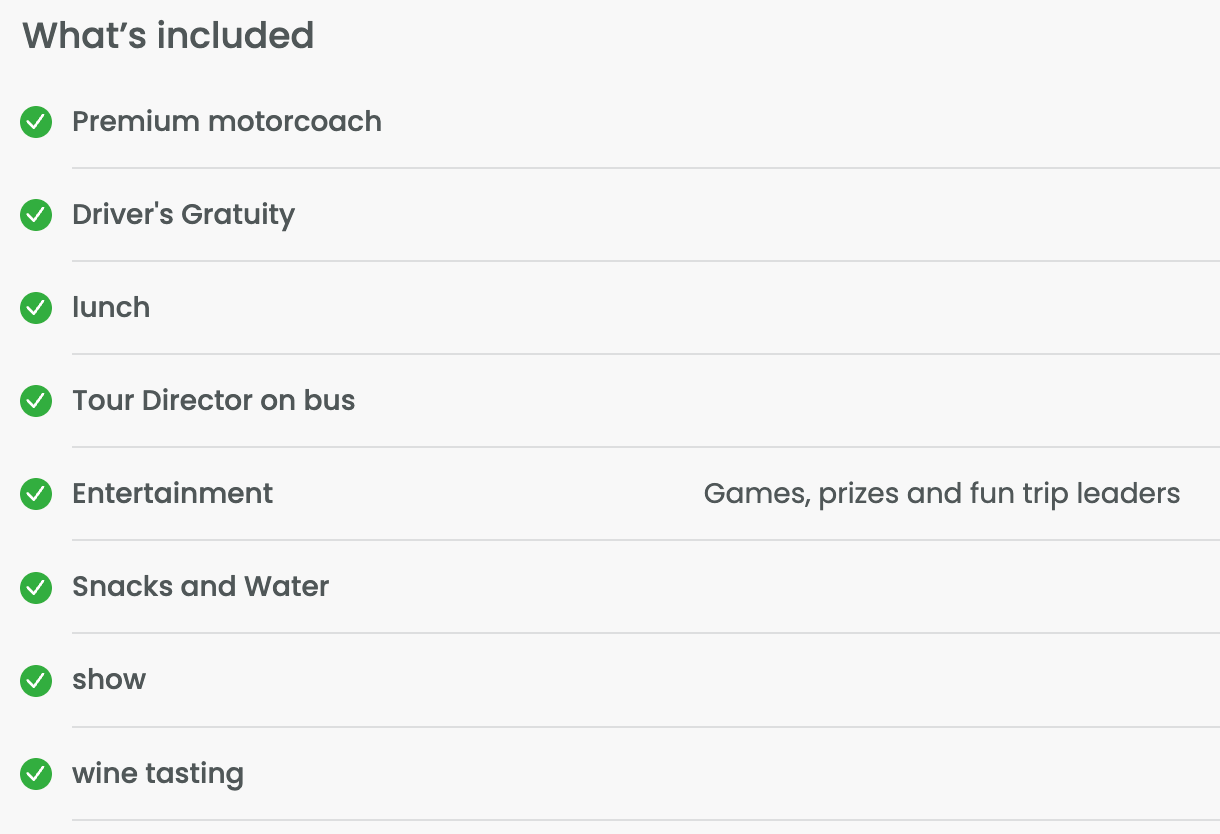The width and height of the screenshot is (1220, 834).
Task: Click the What's included heading
Action: click(168, 36)
